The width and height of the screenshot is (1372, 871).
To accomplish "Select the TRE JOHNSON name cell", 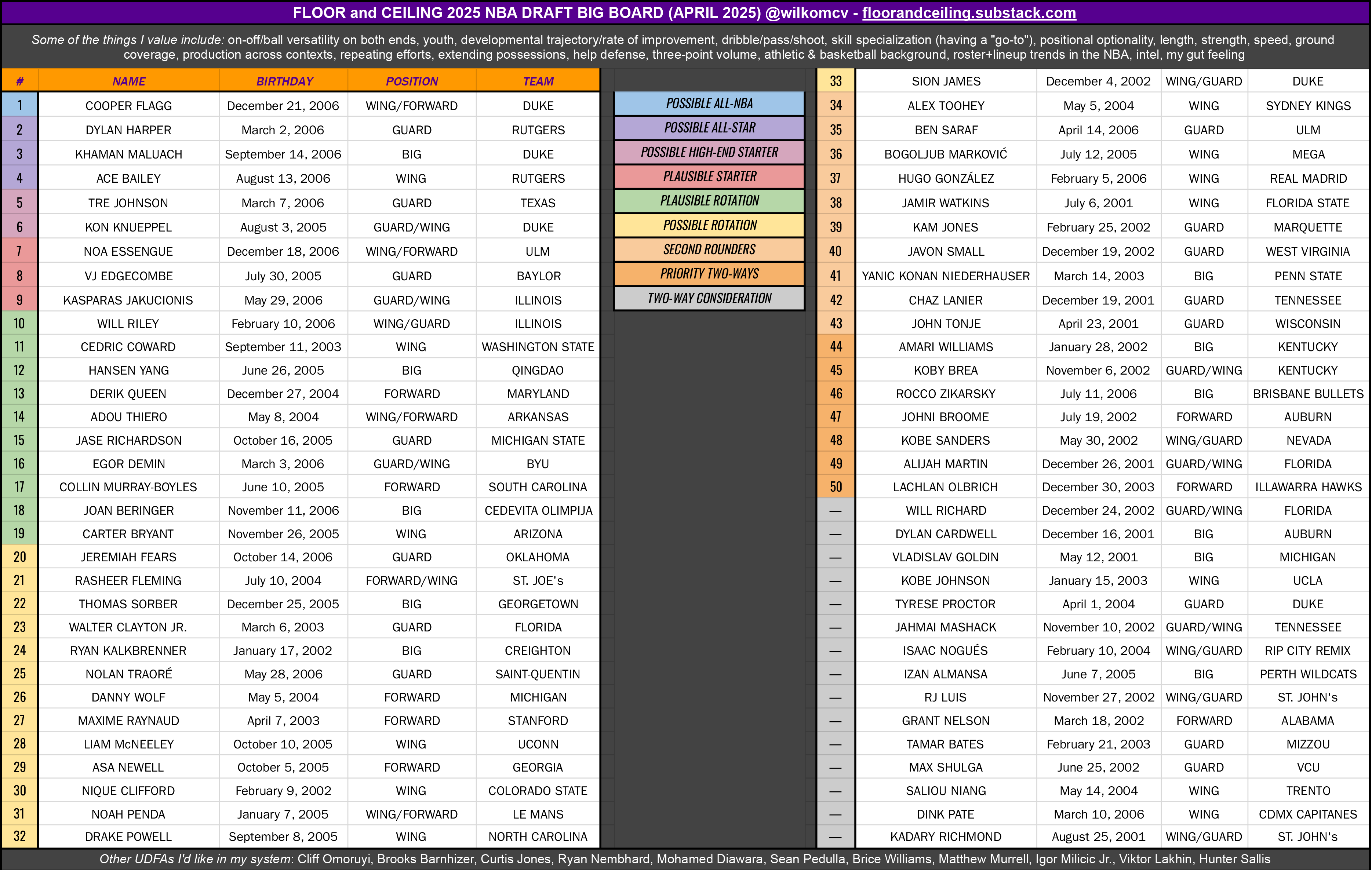I will [129, 203].
